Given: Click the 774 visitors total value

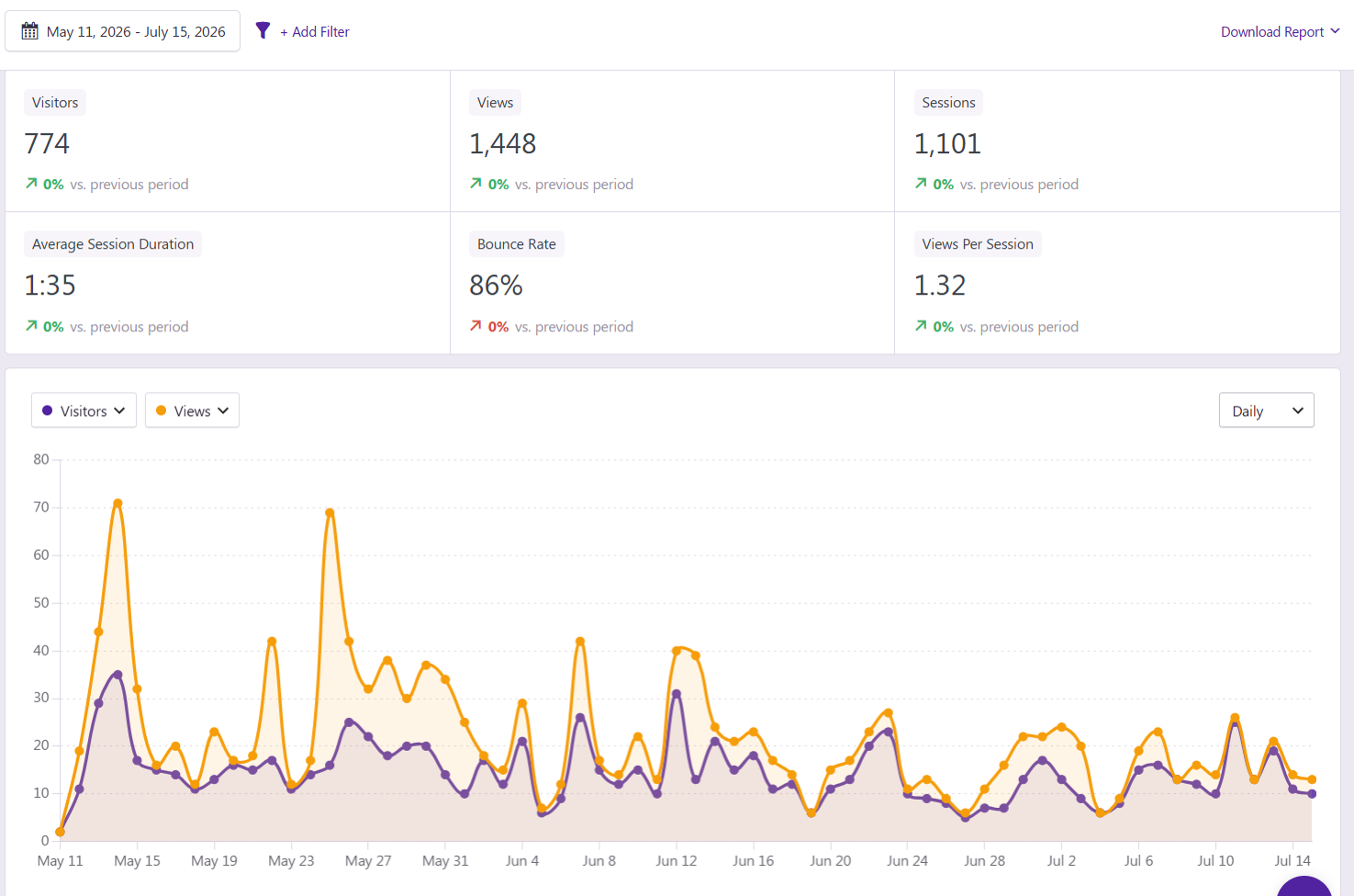Looking at the screenshot, I should pos(47,144).
